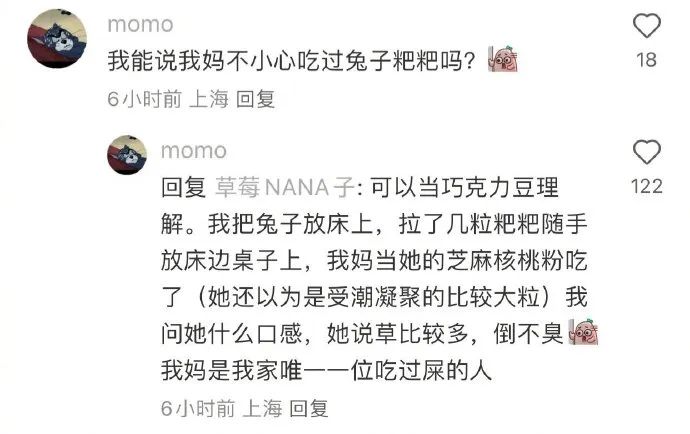Image resolution: width=690 pixels, height=434 pixels.
Task: Select top comment text about 兔子粑粑
Action: coord(291,60)
